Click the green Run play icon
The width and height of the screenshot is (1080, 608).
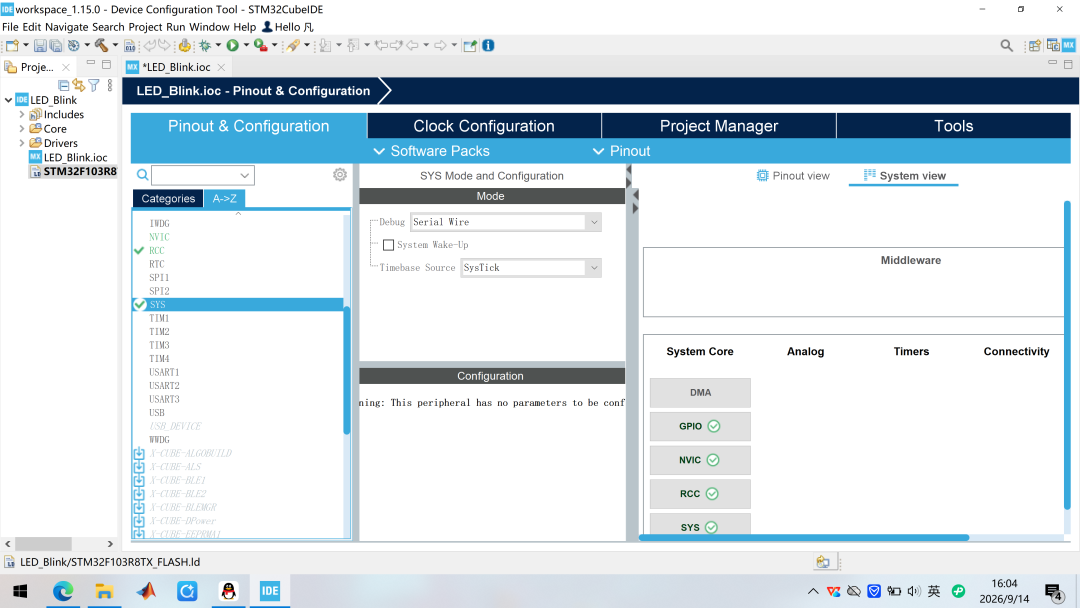[233, 45]
